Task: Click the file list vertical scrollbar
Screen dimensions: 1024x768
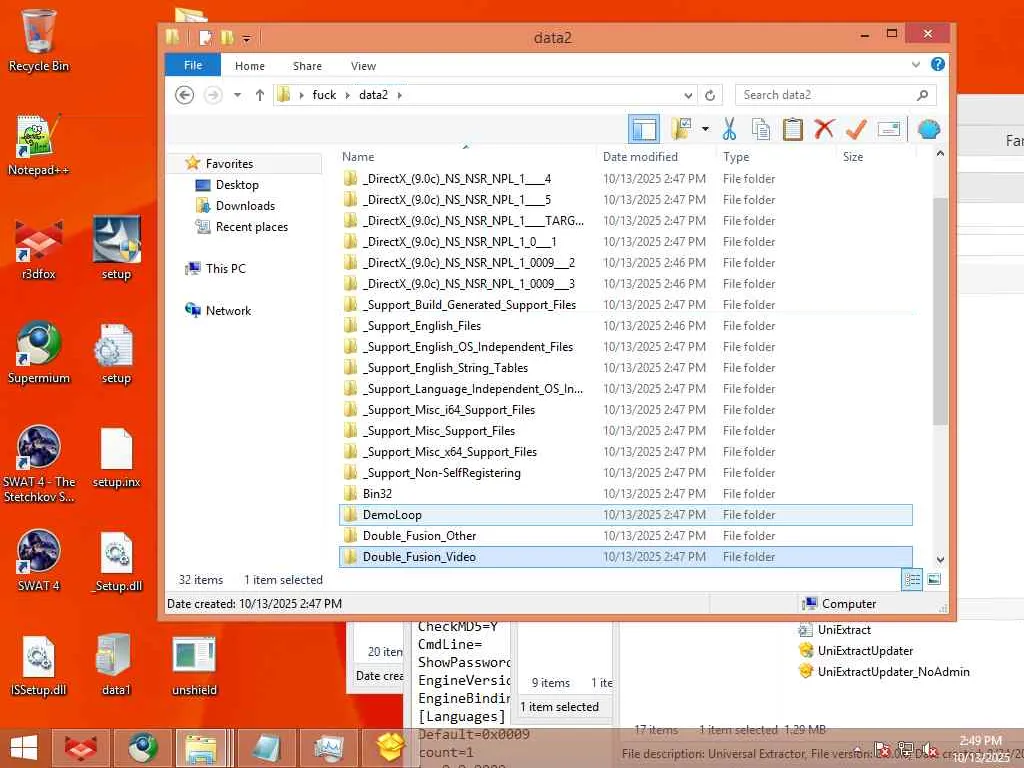Action: click(940, 310)
